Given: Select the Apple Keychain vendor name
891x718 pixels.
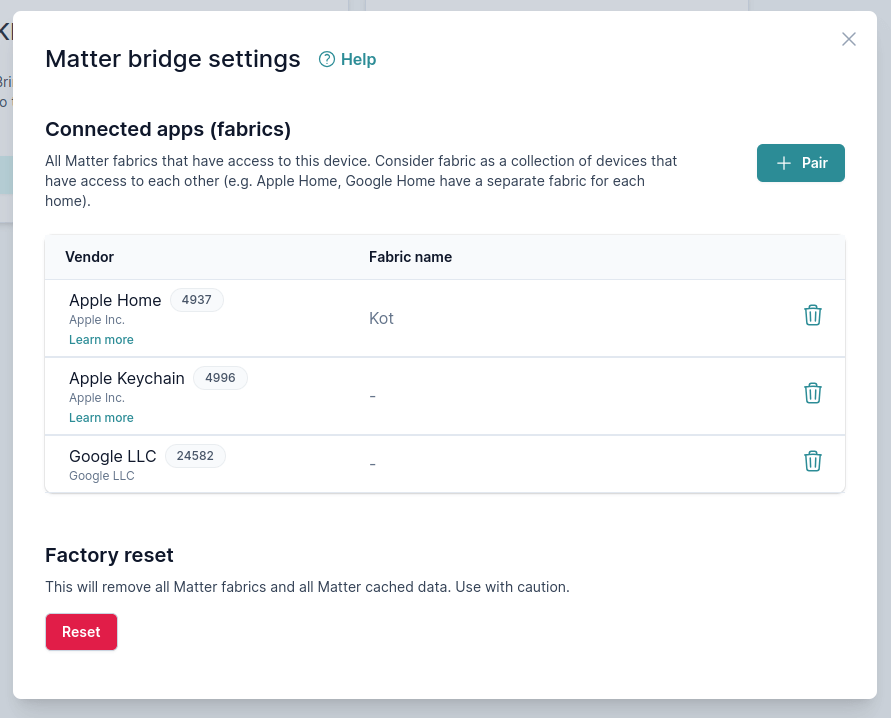Looking at the screenshot, I should (127, 378).
